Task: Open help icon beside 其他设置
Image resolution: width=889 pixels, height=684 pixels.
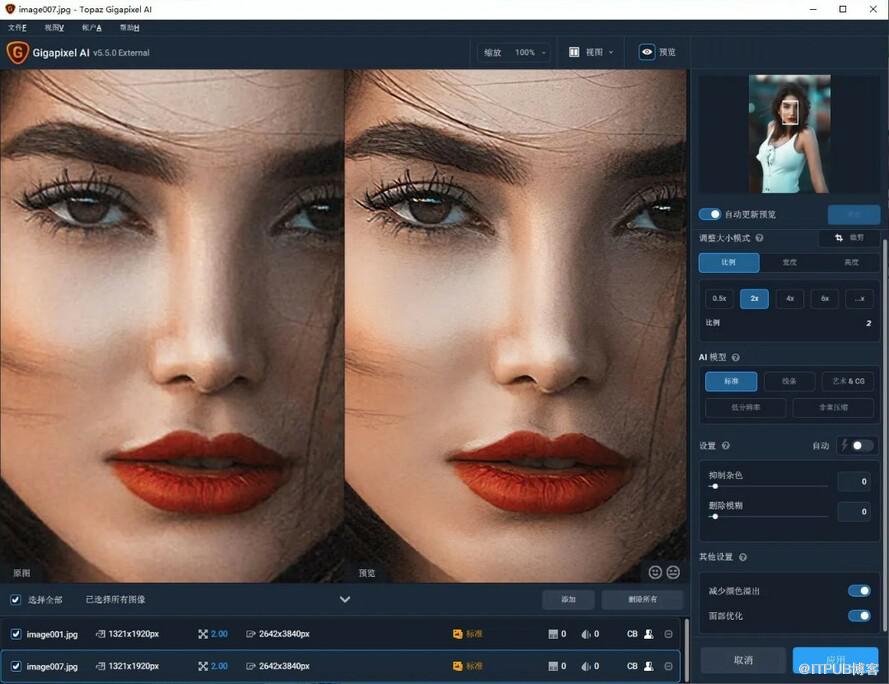Action: coord(743,558)
